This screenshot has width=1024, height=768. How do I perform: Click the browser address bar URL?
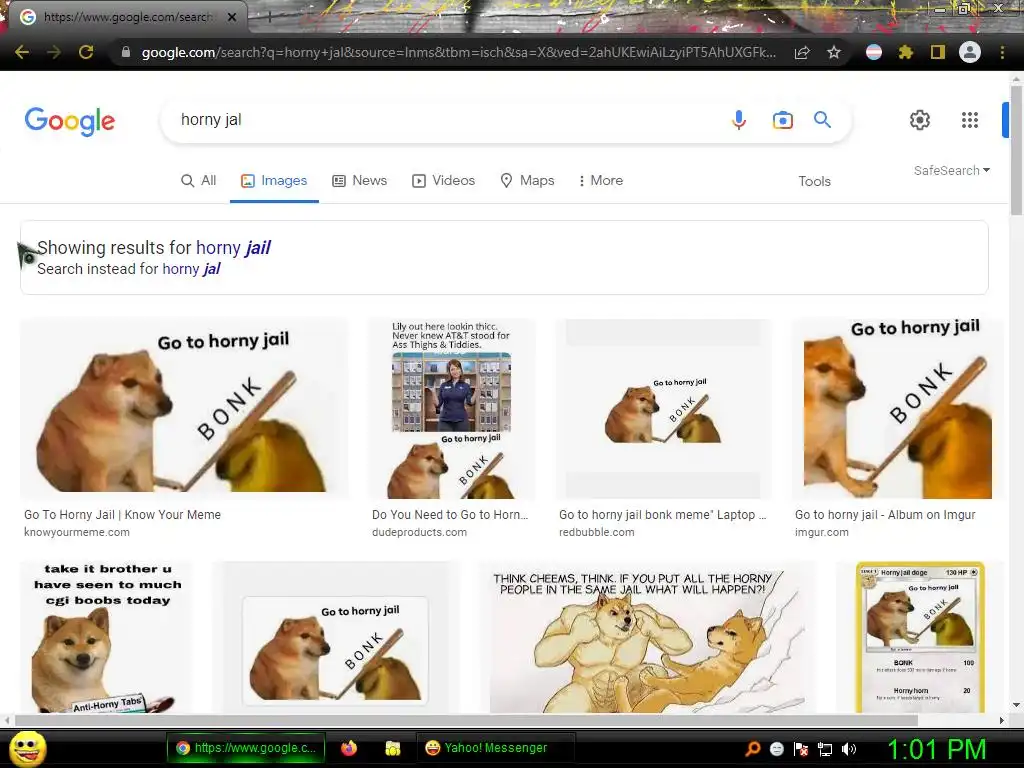[x=458, y=52]
